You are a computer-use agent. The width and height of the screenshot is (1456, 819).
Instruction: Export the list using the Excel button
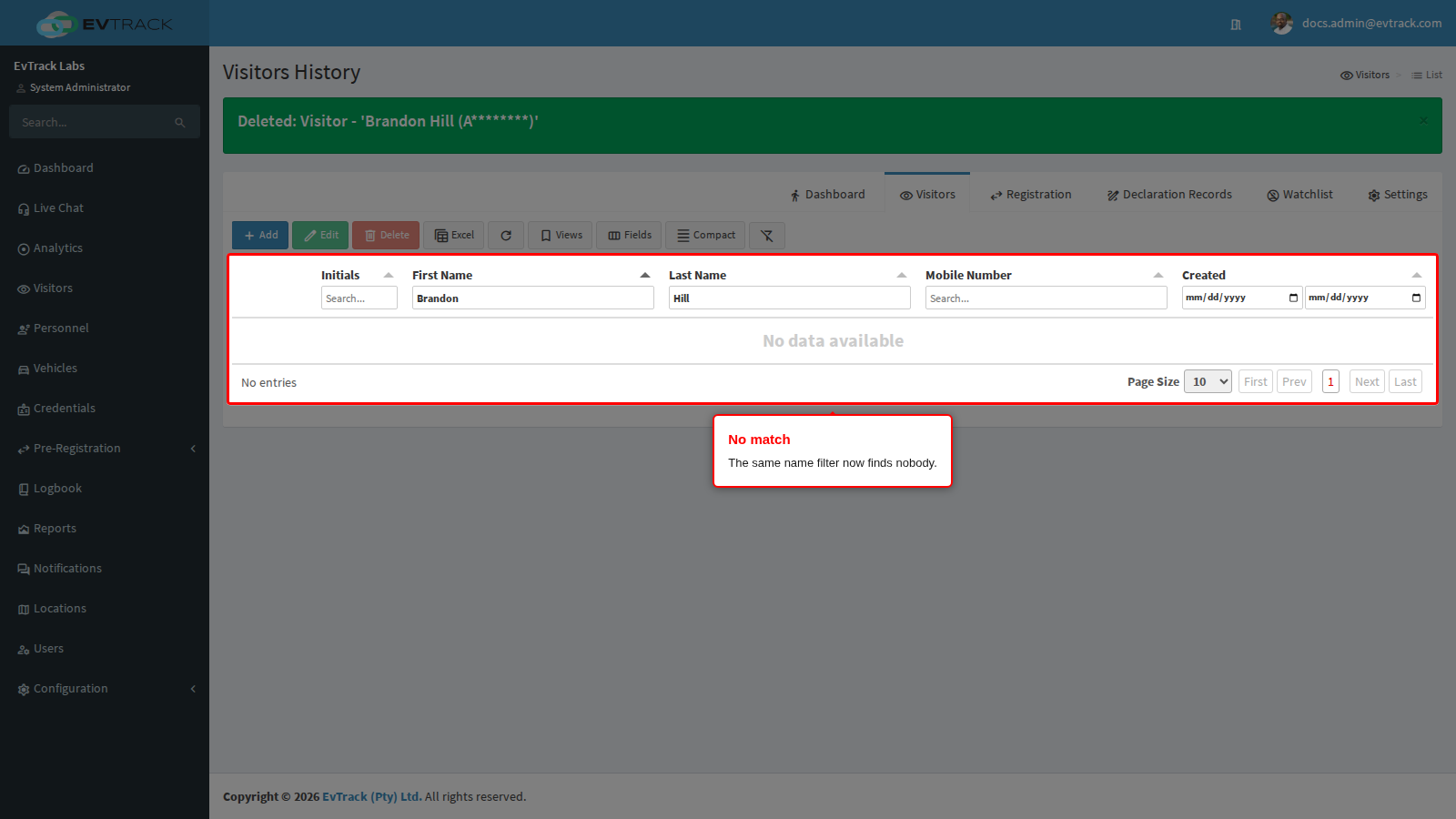pos(454,236)
